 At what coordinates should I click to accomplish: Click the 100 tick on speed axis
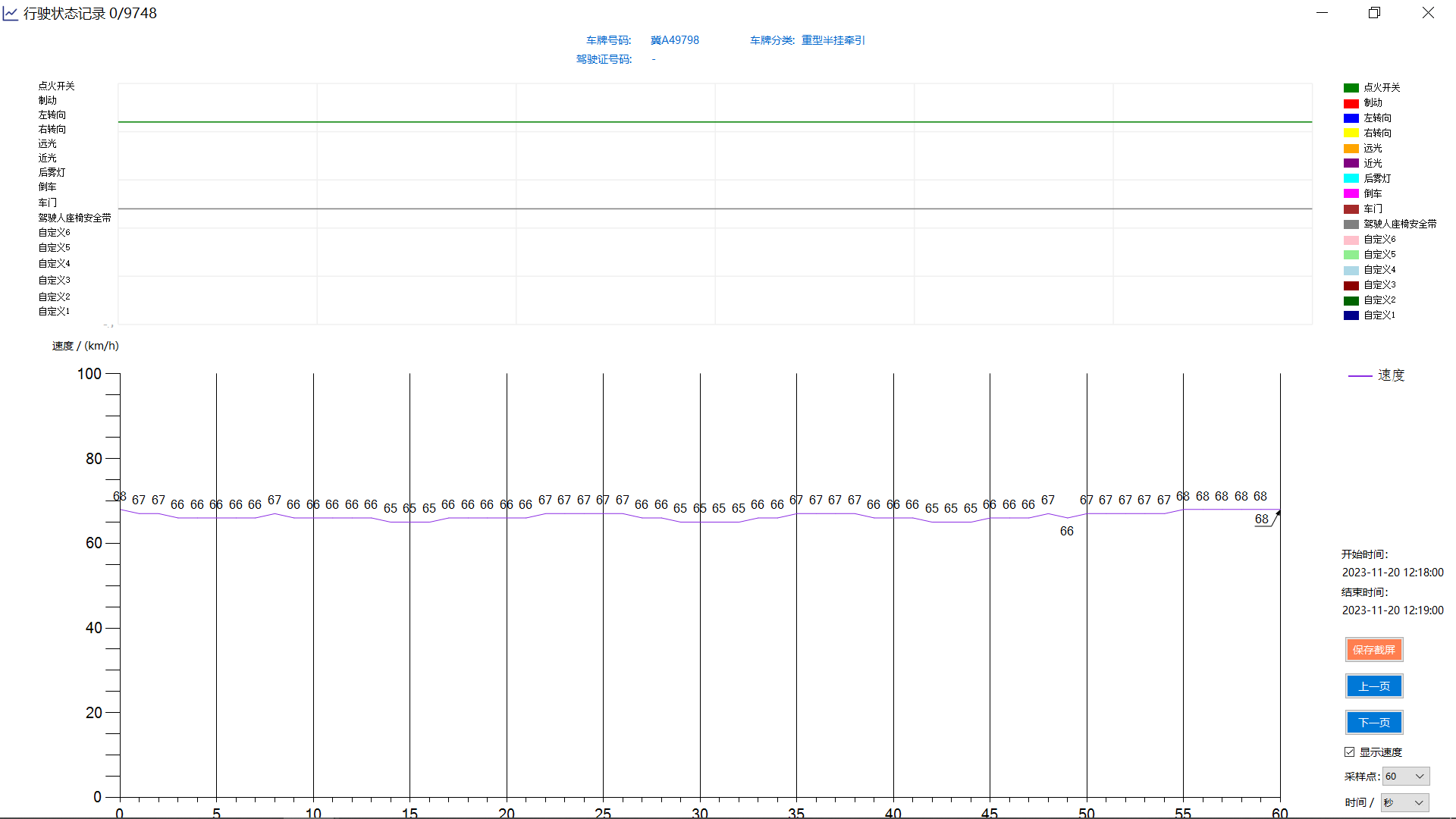[89, 374]
